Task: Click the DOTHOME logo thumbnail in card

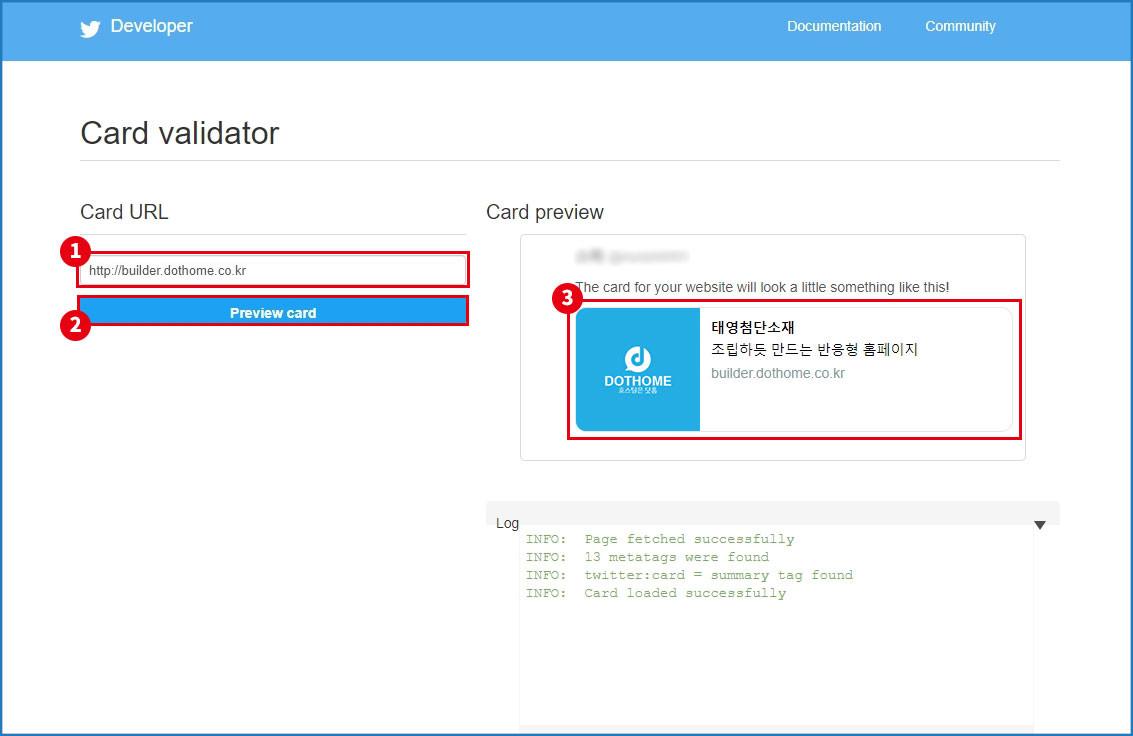Action: (x=638, y=370)
